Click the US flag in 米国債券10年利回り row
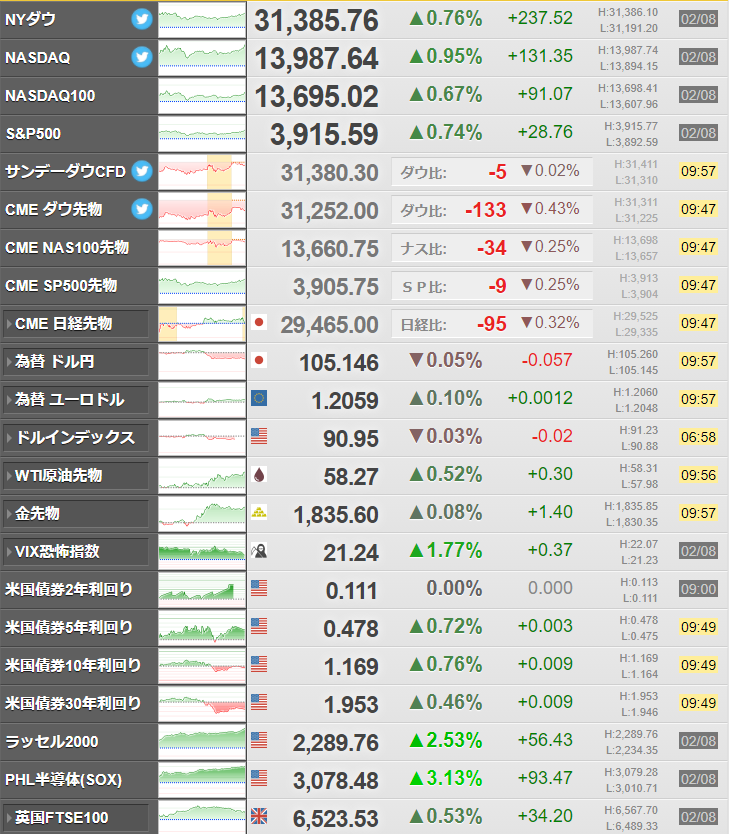The image size is (729, 834). (x=259, y=664)
